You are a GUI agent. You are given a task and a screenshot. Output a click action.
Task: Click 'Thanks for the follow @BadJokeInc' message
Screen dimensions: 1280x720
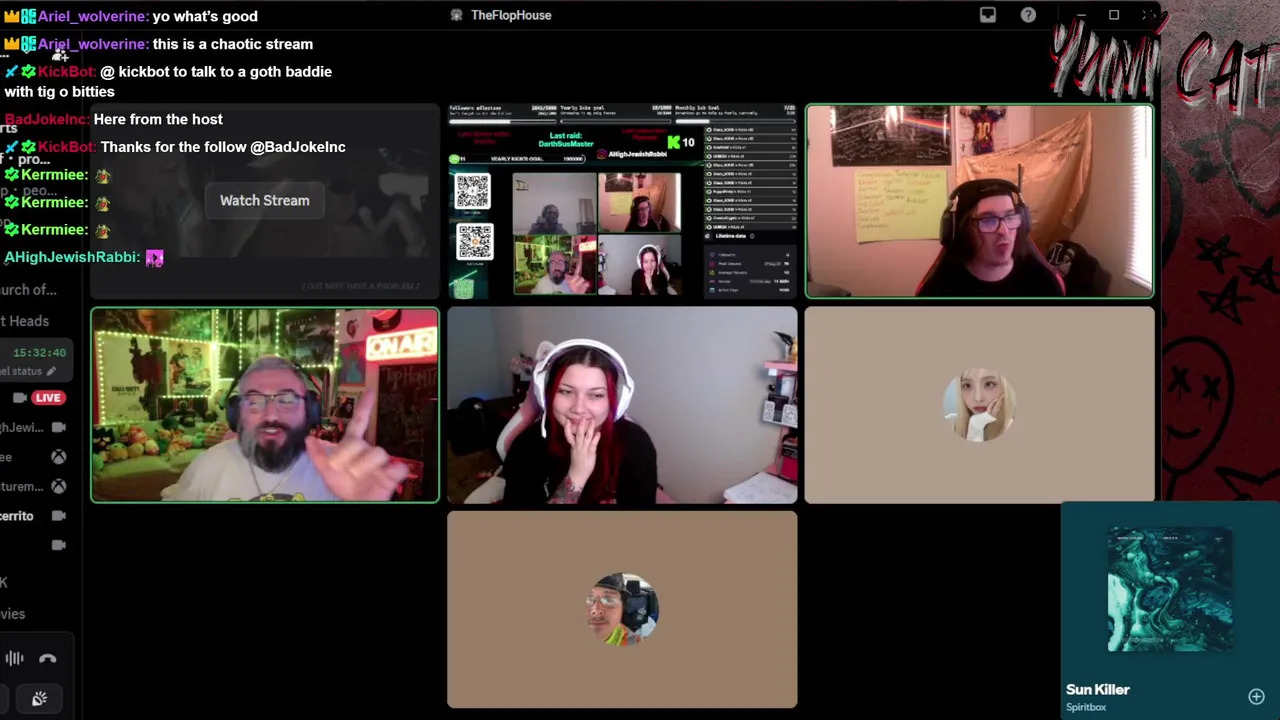[x=223, y=147]
